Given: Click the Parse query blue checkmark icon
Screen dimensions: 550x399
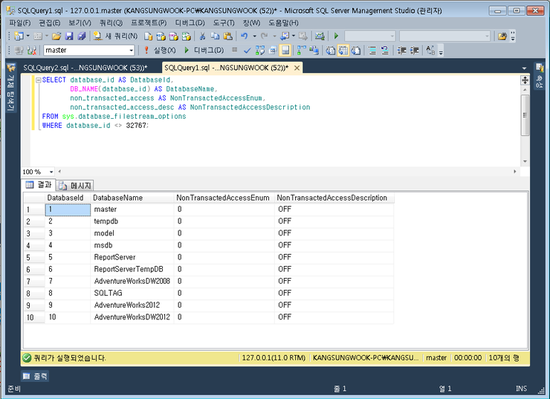Looking at the screenshot, I should tap(247, 50).
